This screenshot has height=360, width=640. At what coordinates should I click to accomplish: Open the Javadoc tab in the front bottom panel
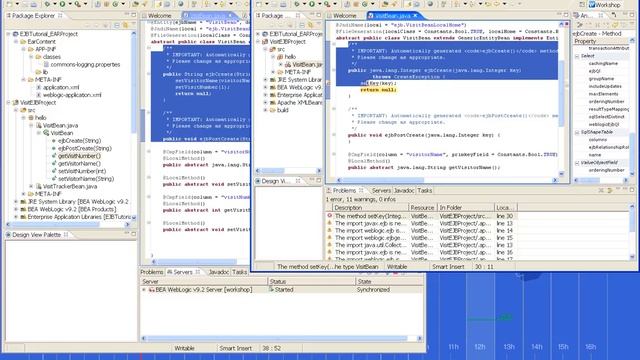click(404, 191)
